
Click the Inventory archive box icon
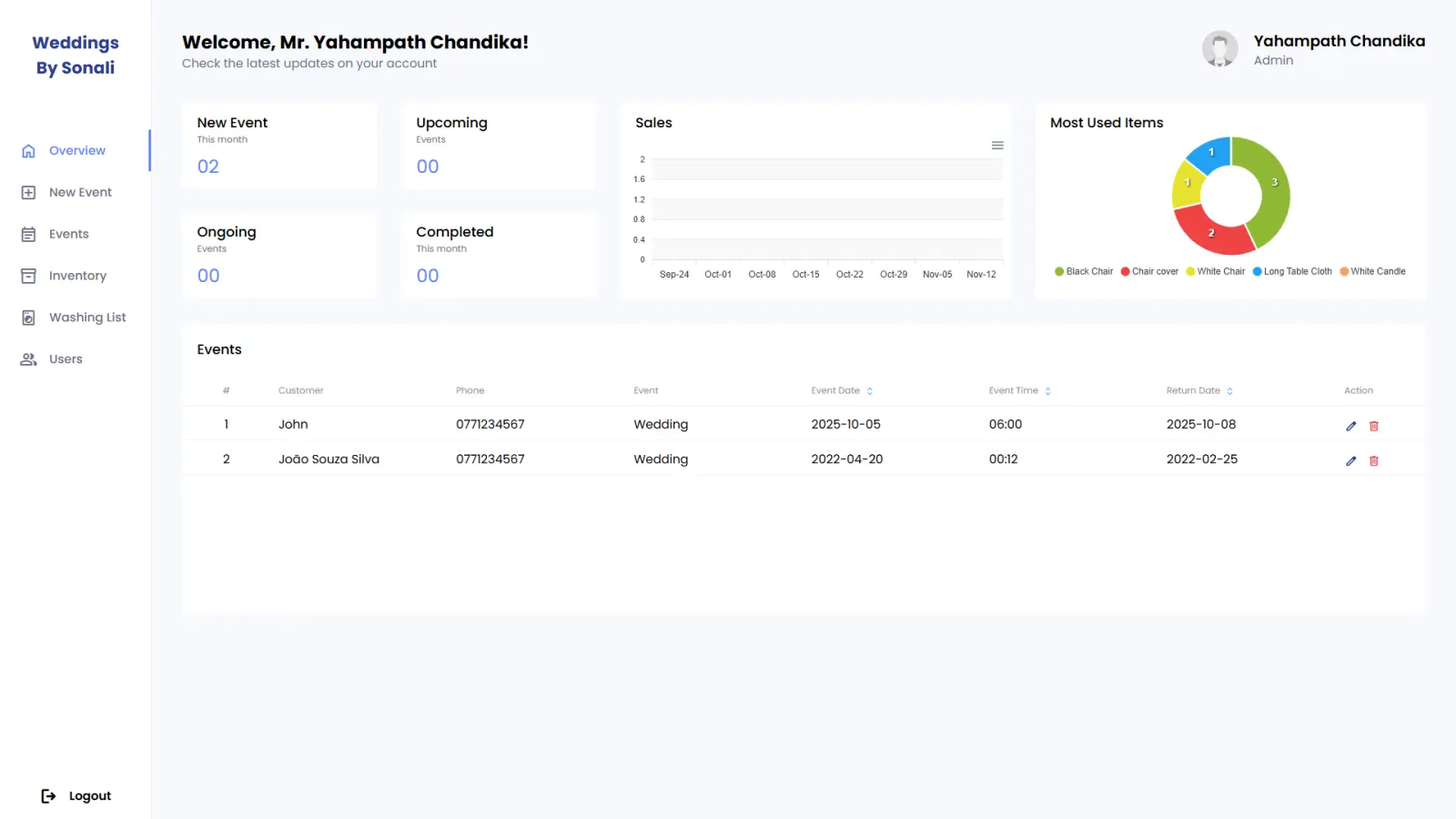pos(28,276)
